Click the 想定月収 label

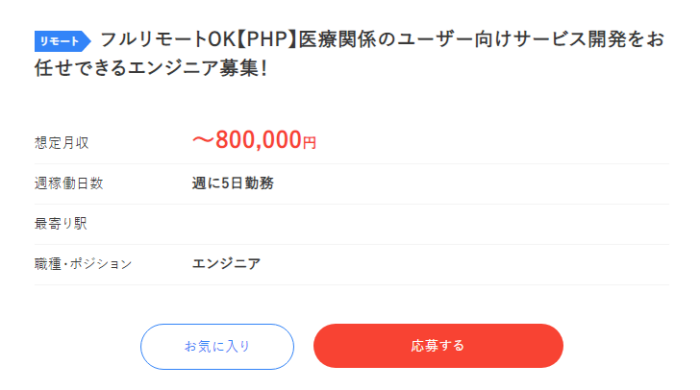coord(62,143)
